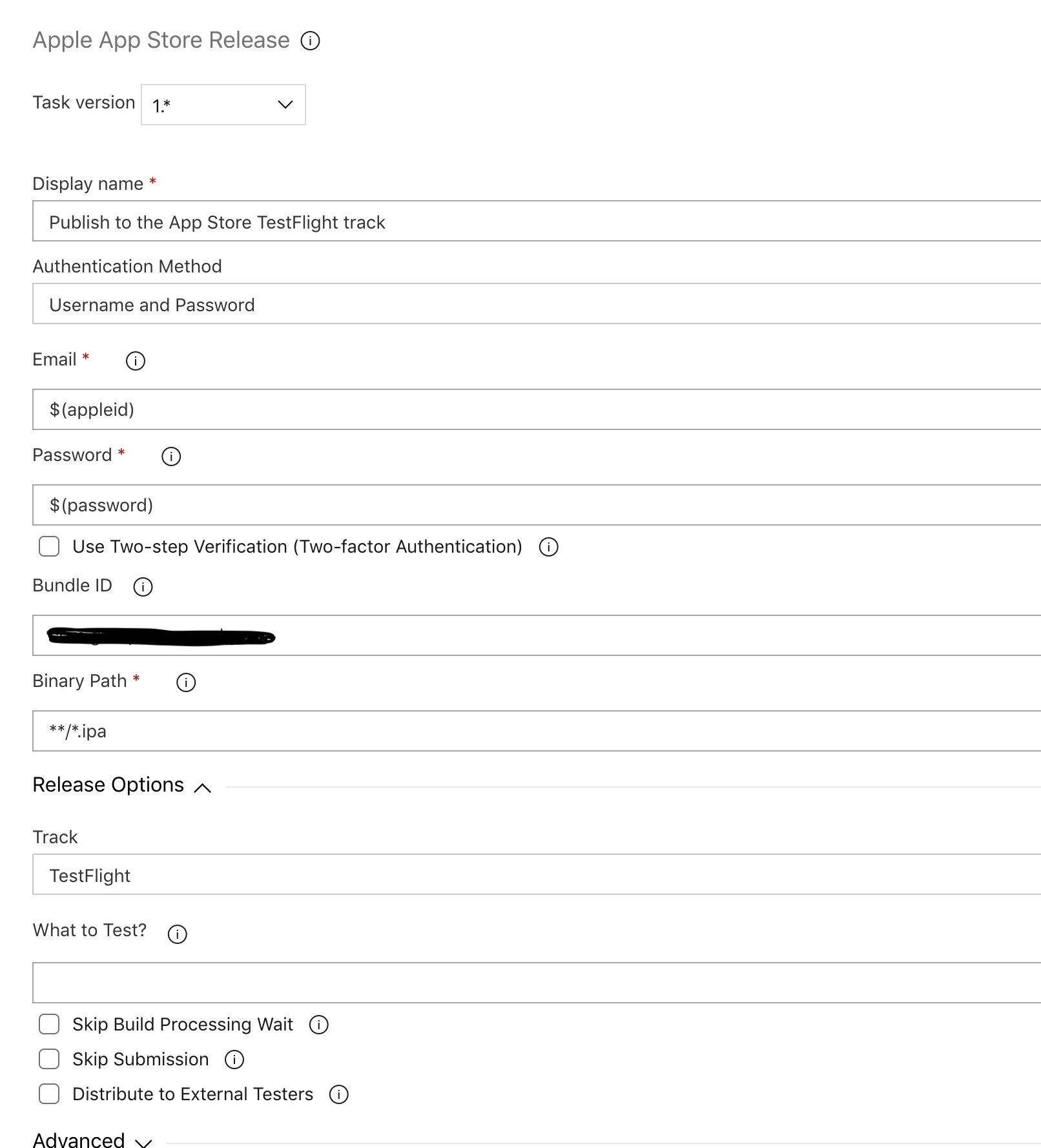Click the Skip Submission info icon
Screen dimensions: 1041x1148
[x=235, y=1060]
